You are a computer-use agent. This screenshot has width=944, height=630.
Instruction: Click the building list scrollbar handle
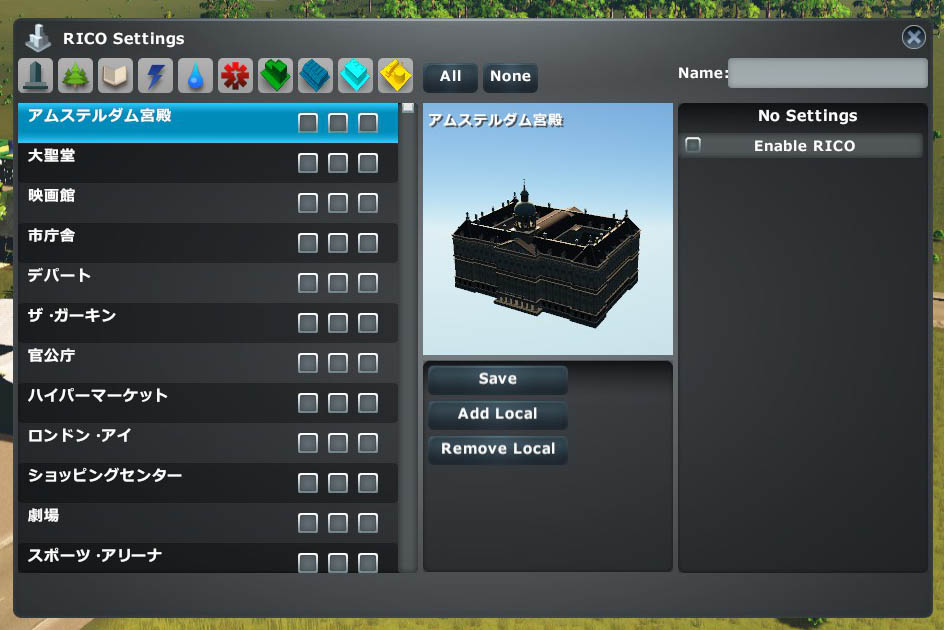(x=407, y=108)
